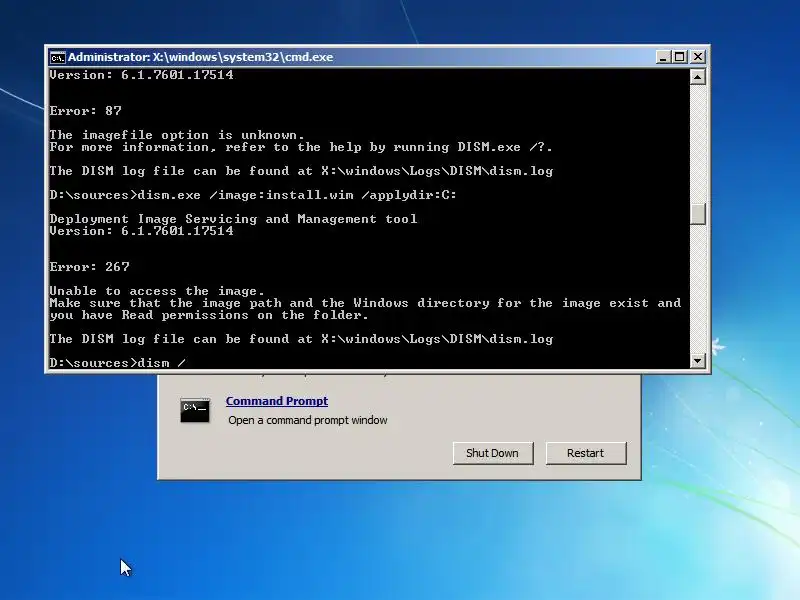Click 'For more information, refer to the help' line
The height and width of the screenshot is (600, 800).
(301, 147)
